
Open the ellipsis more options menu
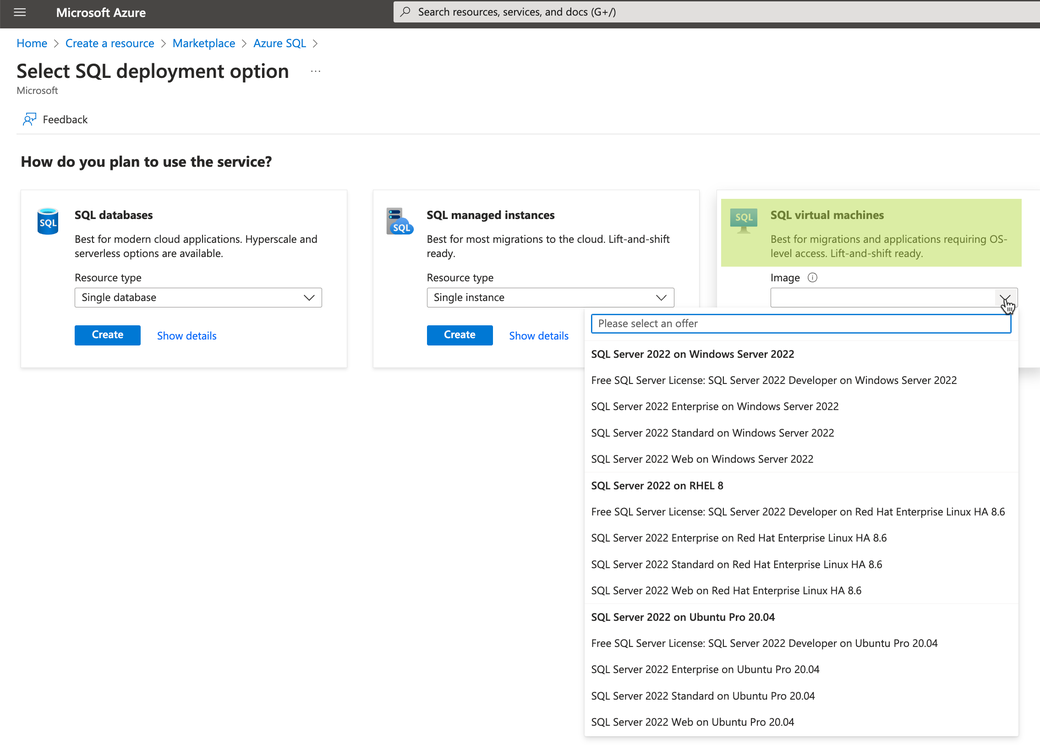coord(316,71)
